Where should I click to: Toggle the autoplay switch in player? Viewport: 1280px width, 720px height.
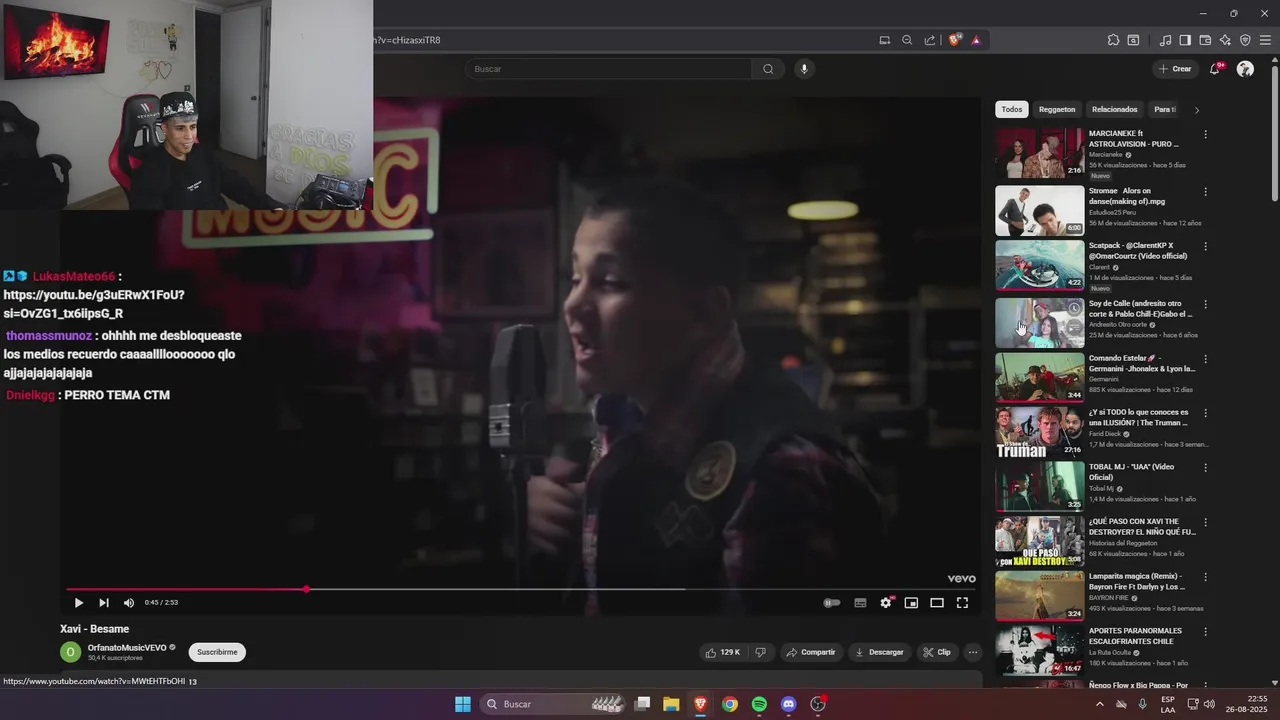(x=831, y=603)
